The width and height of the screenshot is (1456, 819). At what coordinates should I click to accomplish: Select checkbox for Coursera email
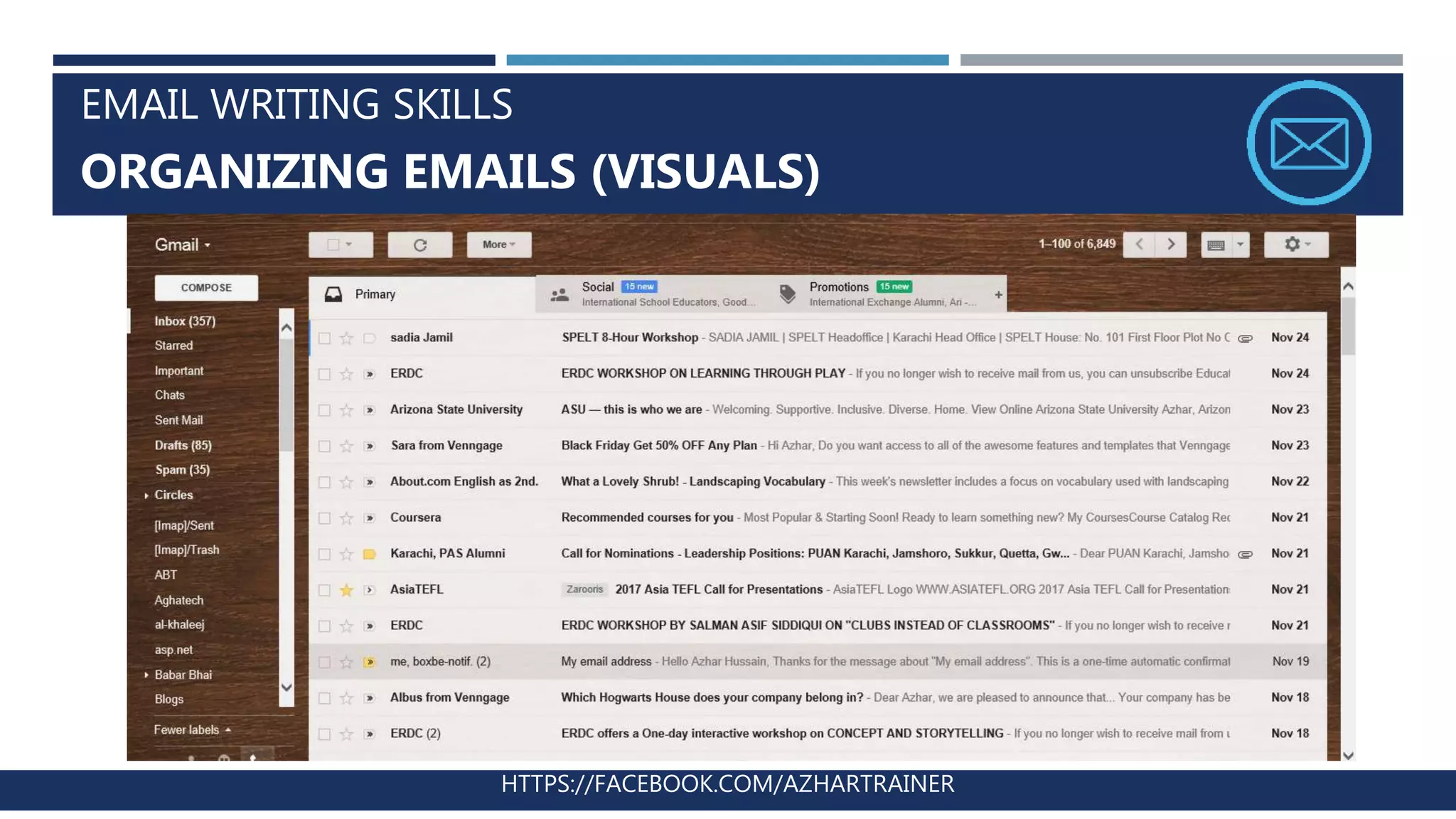pos(324,518)
